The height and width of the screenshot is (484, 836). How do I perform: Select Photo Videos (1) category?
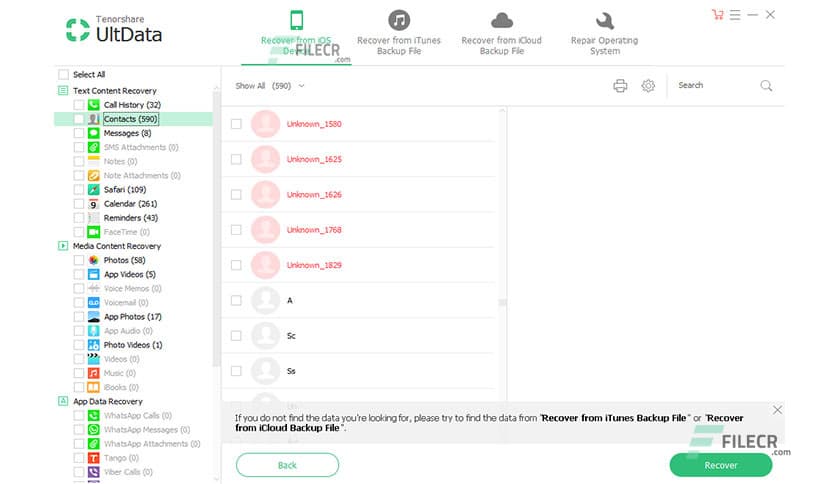[133, 345]
